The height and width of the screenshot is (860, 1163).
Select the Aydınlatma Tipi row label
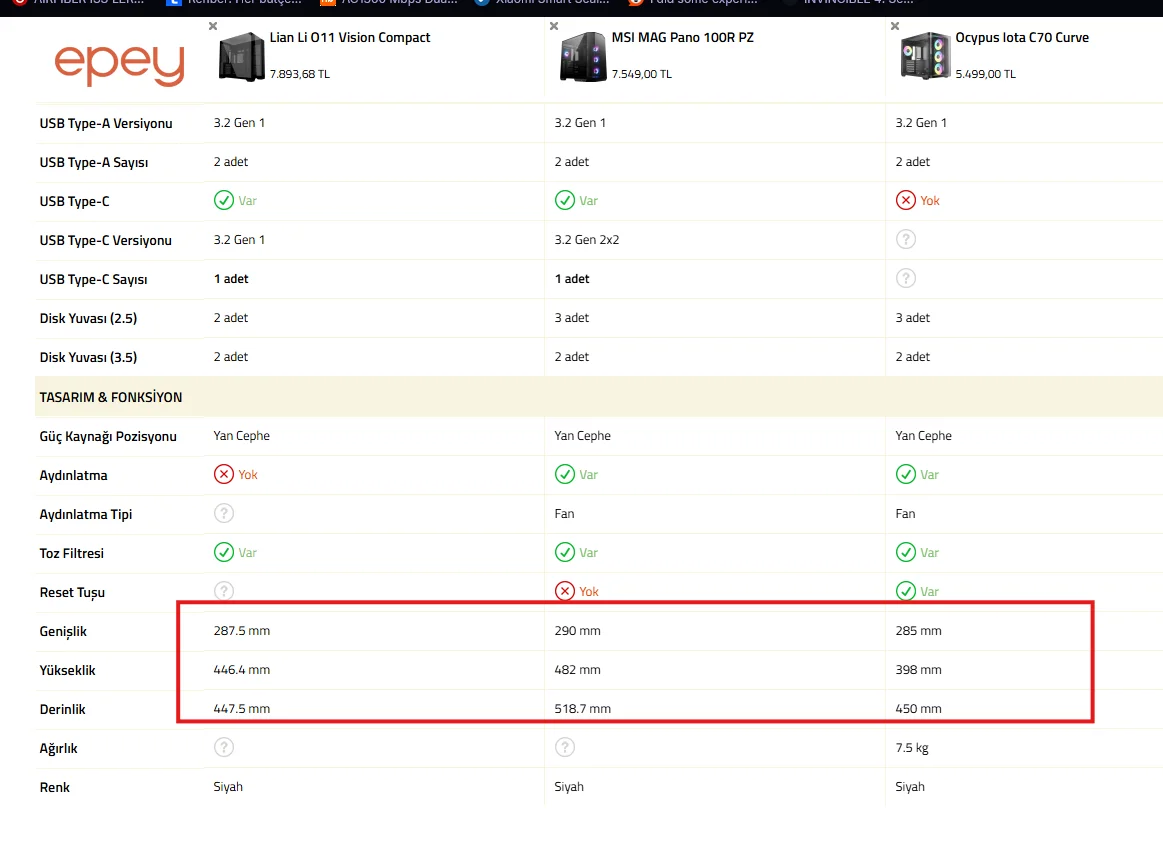(x=86, y=514)
